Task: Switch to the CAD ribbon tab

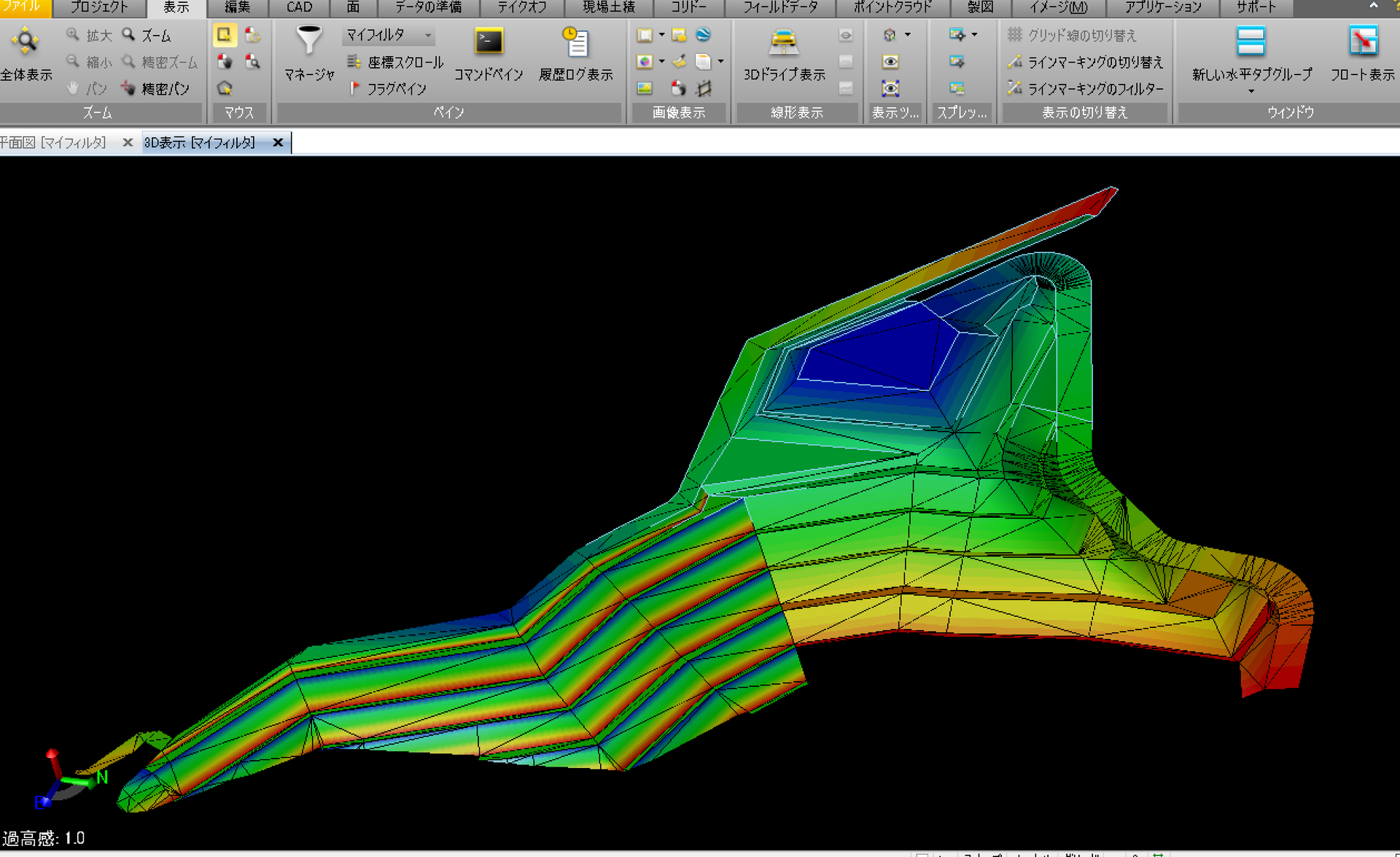Action: 299,7
